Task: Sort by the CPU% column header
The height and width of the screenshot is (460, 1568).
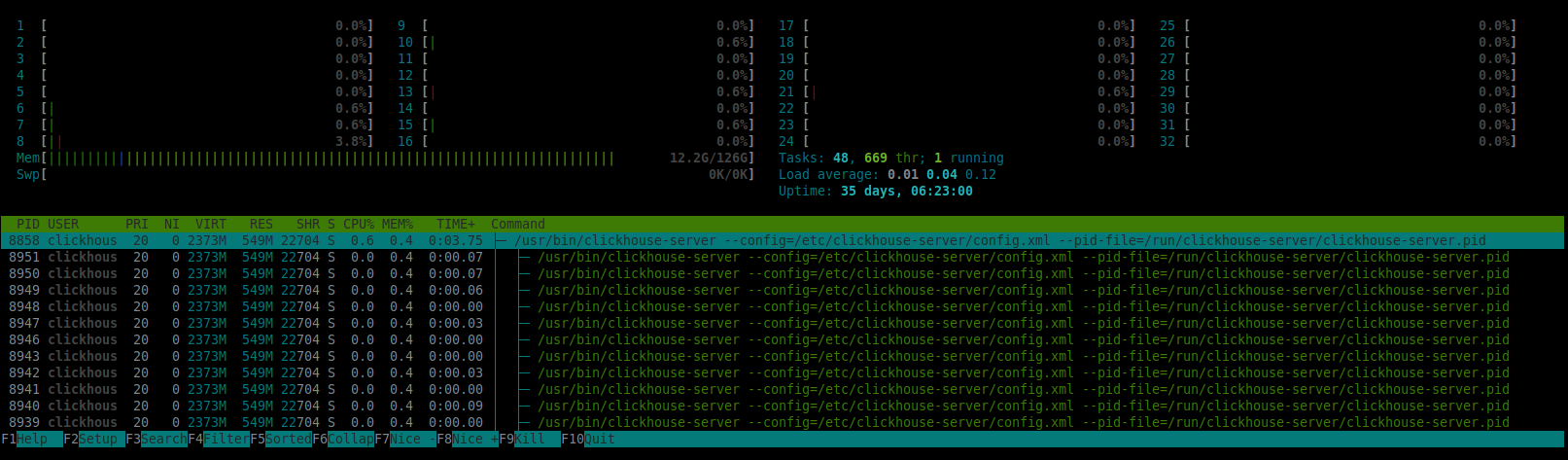Action: click(359, 224)
